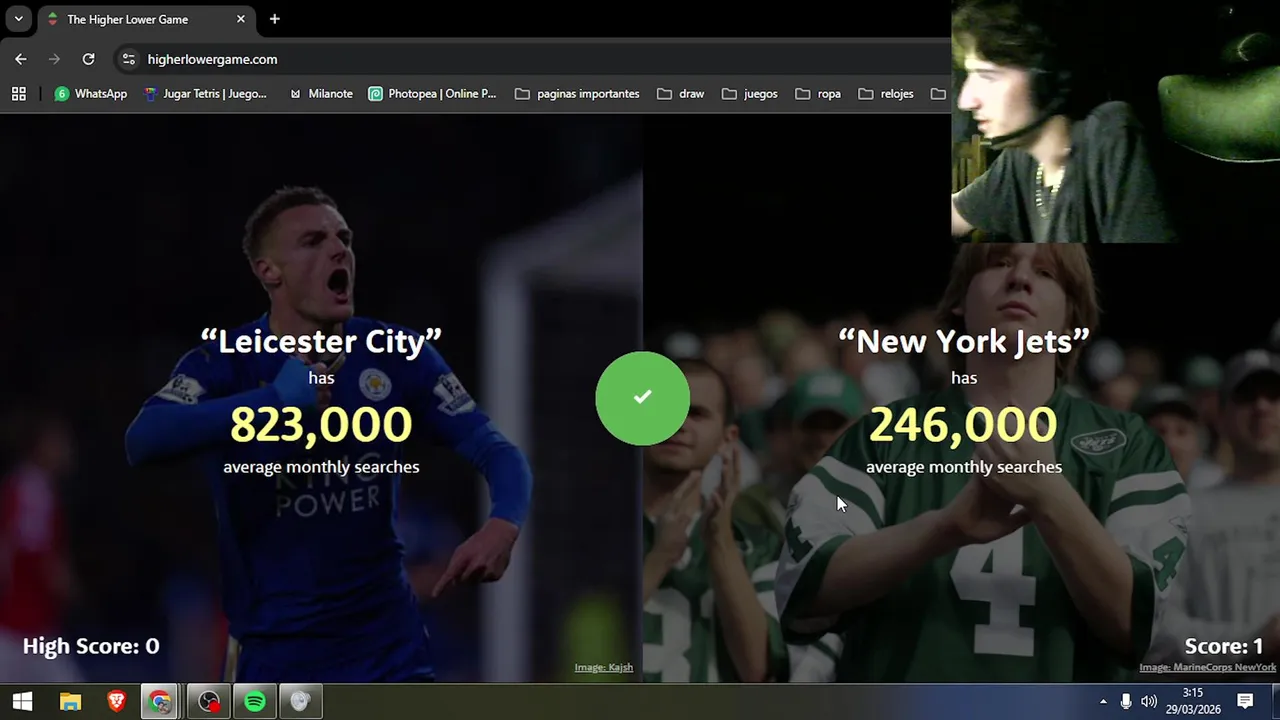The height and width of the screenshot is (720, 1280).
Task: Go back using the browser back arrow
Action: 21,59
